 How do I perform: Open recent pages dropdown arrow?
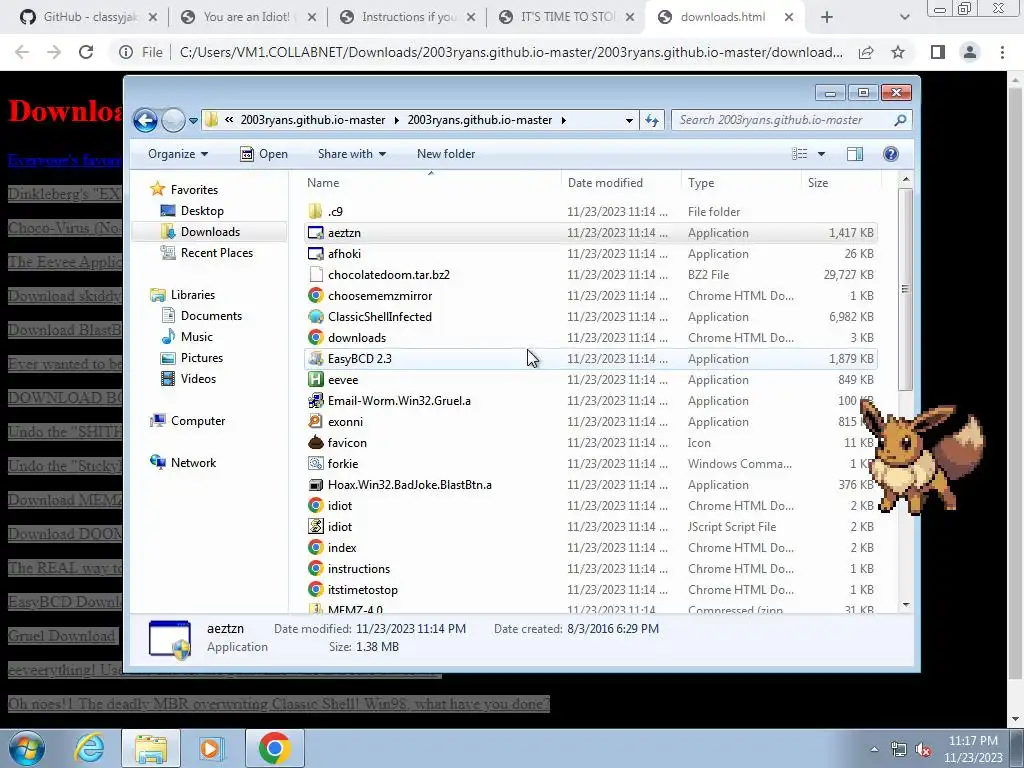point(193,121)
